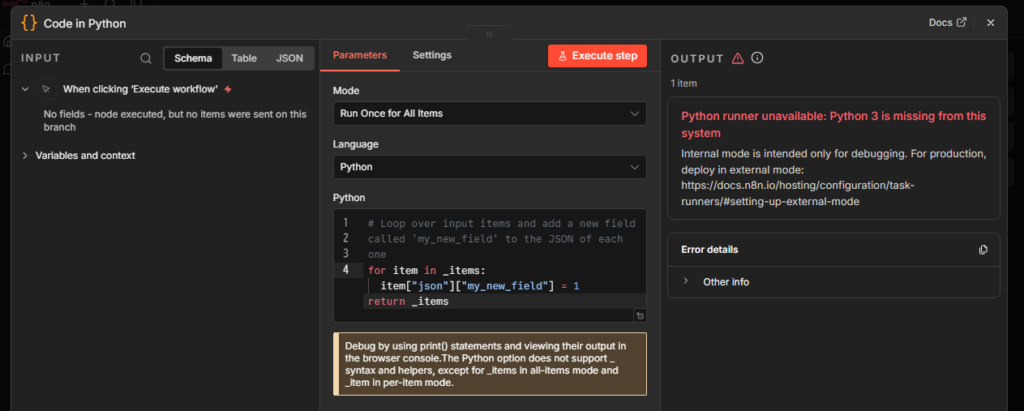Click the trigger cursor icon in input
Image resolution: width=1024 pixels, height=411 pixels.
point(46,89)
